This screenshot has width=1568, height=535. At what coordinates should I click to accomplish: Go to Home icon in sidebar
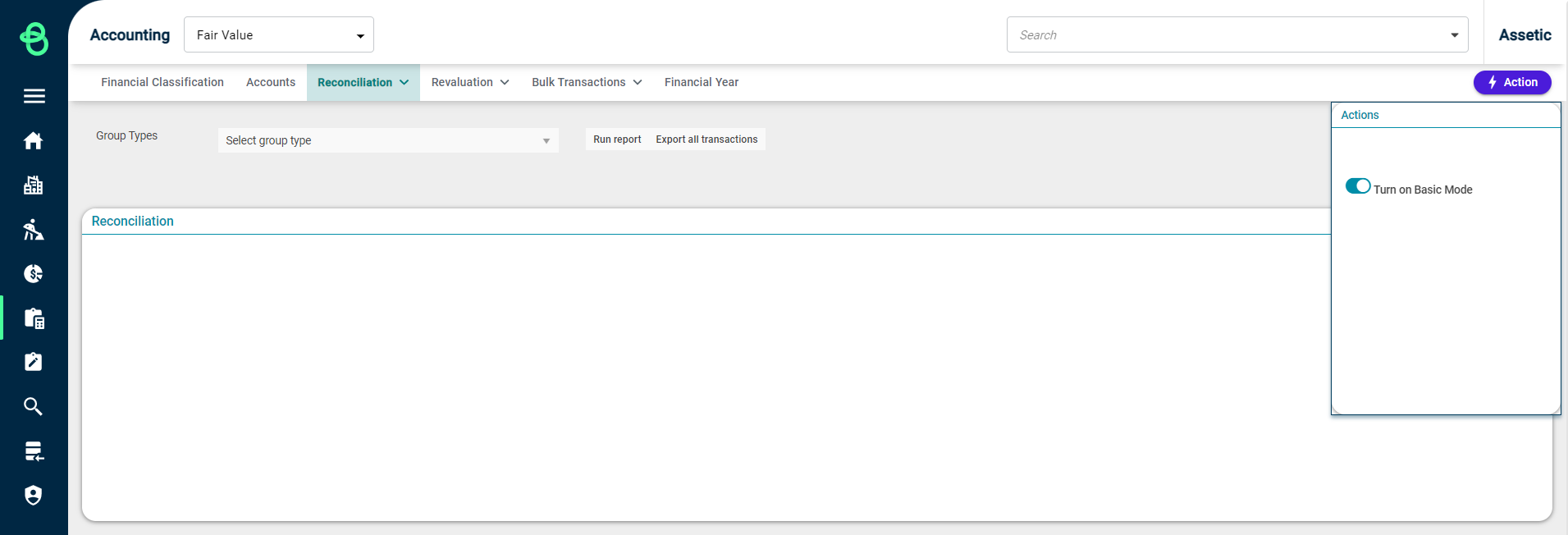34,141
